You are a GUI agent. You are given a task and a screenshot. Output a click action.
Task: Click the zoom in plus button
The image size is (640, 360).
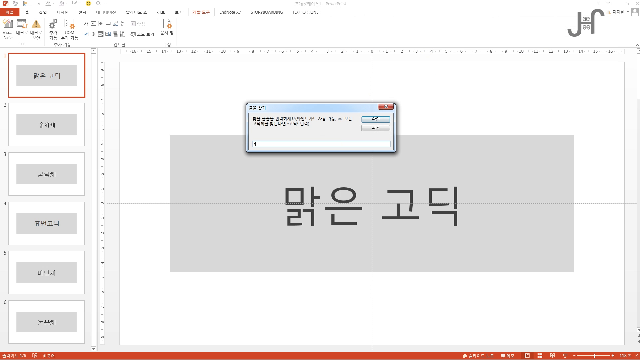coord(613,356)
